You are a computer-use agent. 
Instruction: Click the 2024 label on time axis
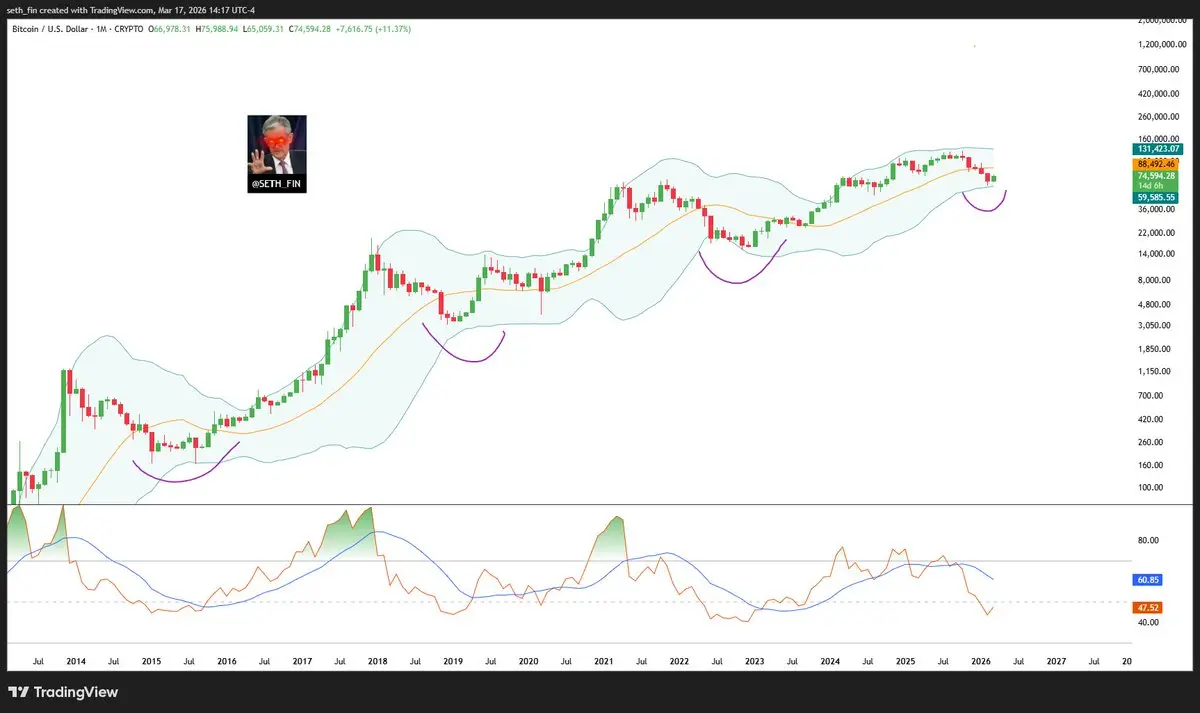[x=830, y=661]
